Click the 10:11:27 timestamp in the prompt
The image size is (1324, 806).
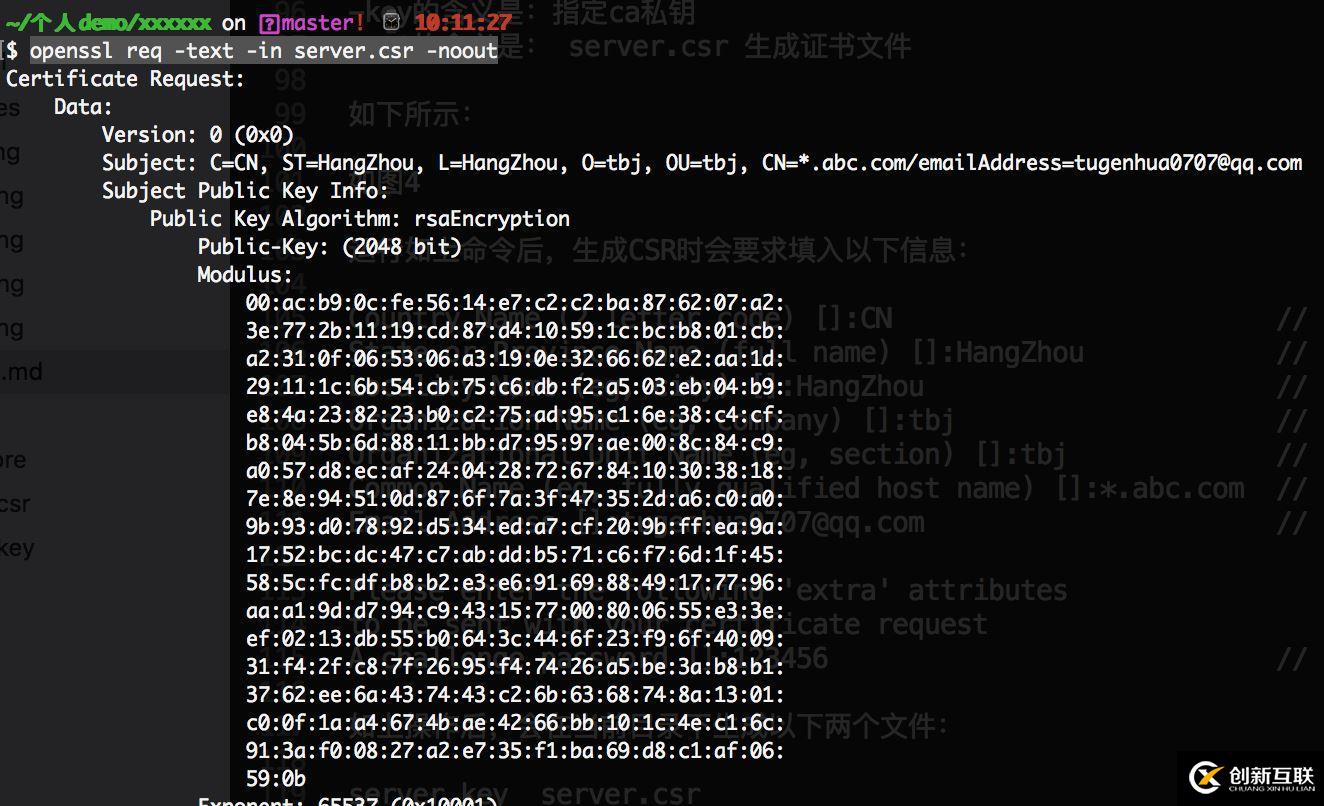click(462, 22)
